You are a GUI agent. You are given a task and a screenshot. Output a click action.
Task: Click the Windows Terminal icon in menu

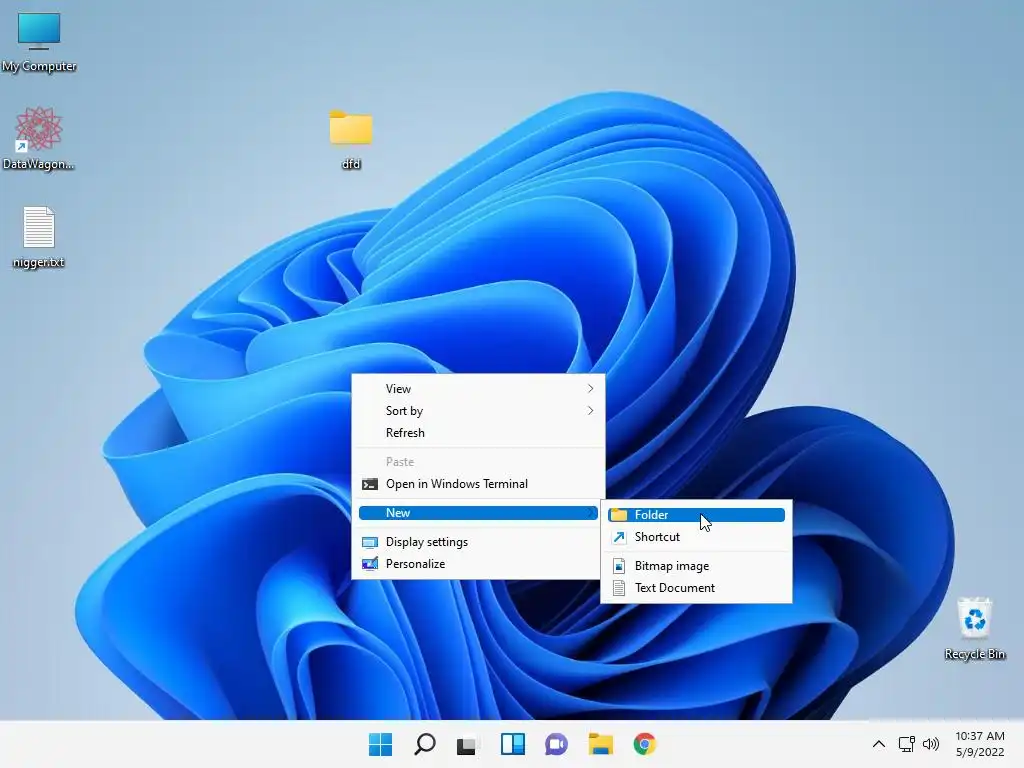click(370, 484)
